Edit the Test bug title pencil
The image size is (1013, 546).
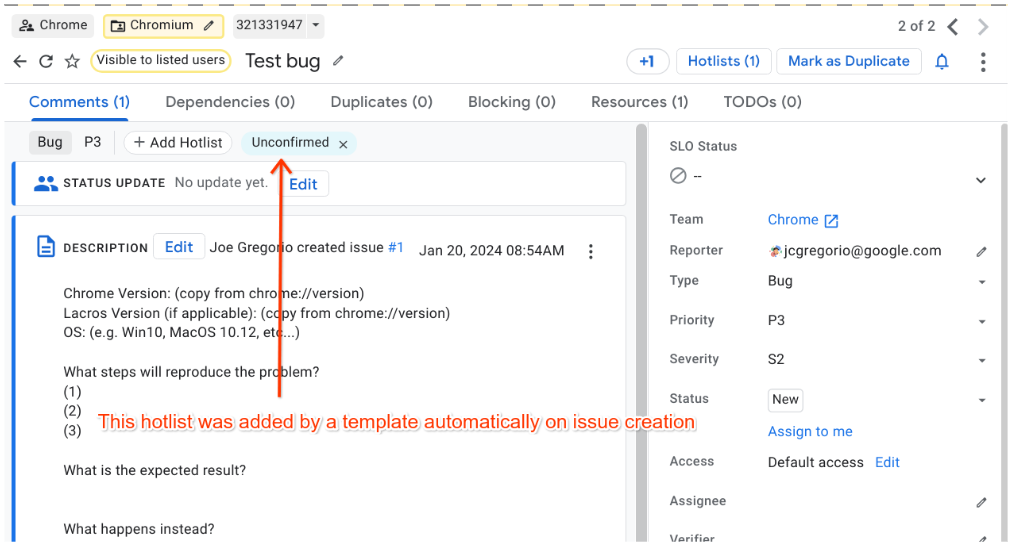pyautogui.click(x=338, y=61)
